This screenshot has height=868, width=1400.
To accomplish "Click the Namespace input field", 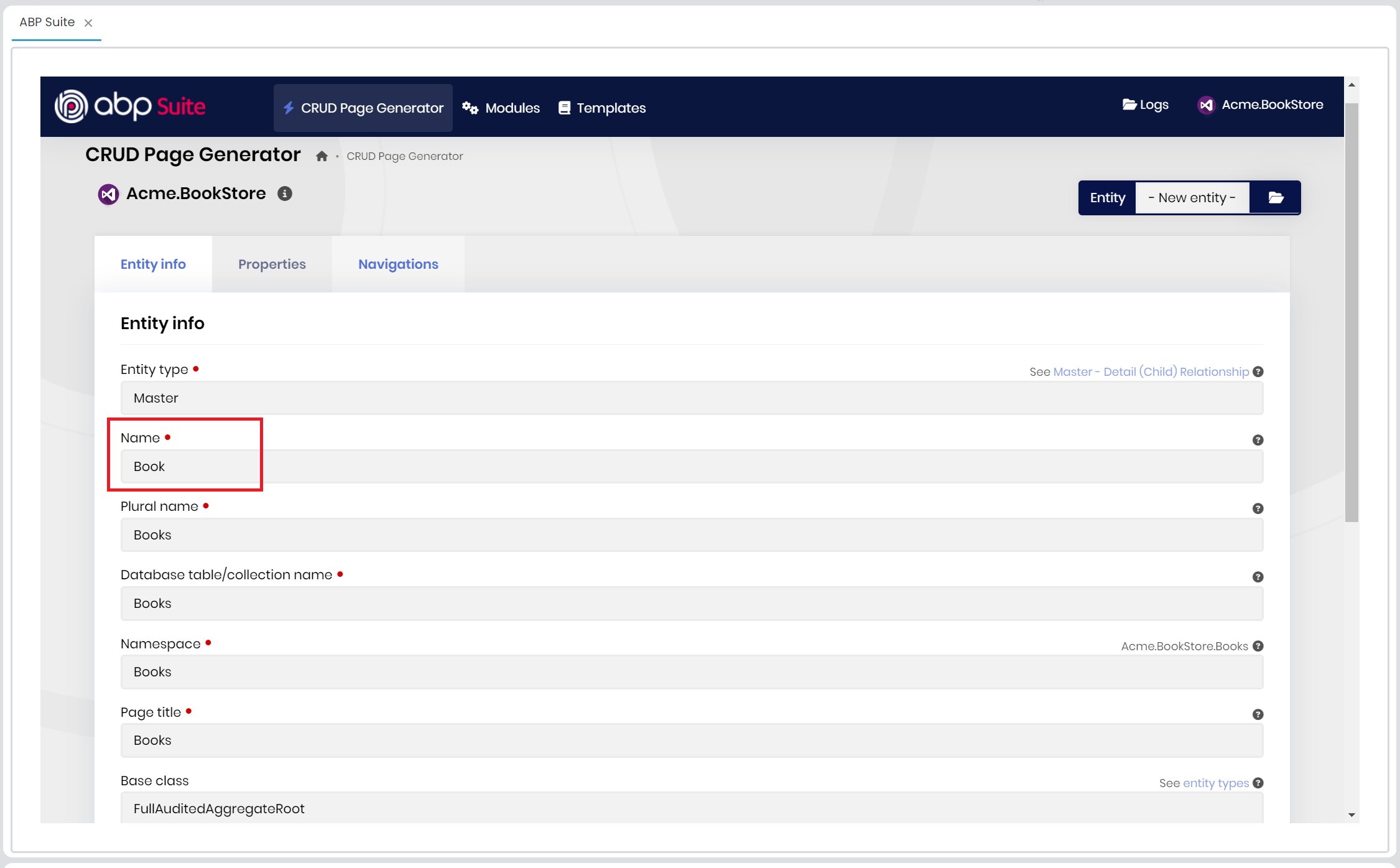I will pos(692,672).
